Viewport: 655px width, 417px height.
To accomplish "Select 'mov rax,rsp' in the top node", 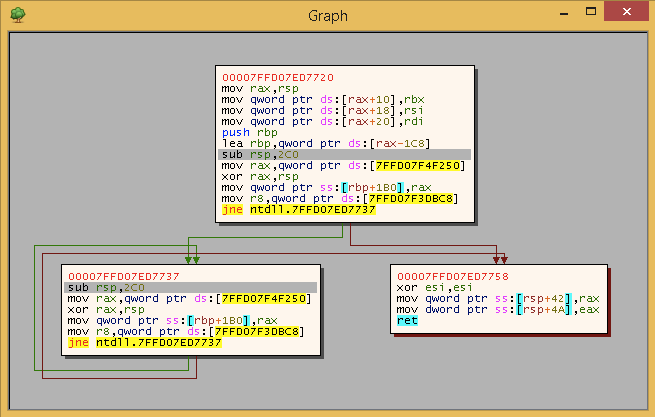I will pyautogui.click(x=257, y=88).
